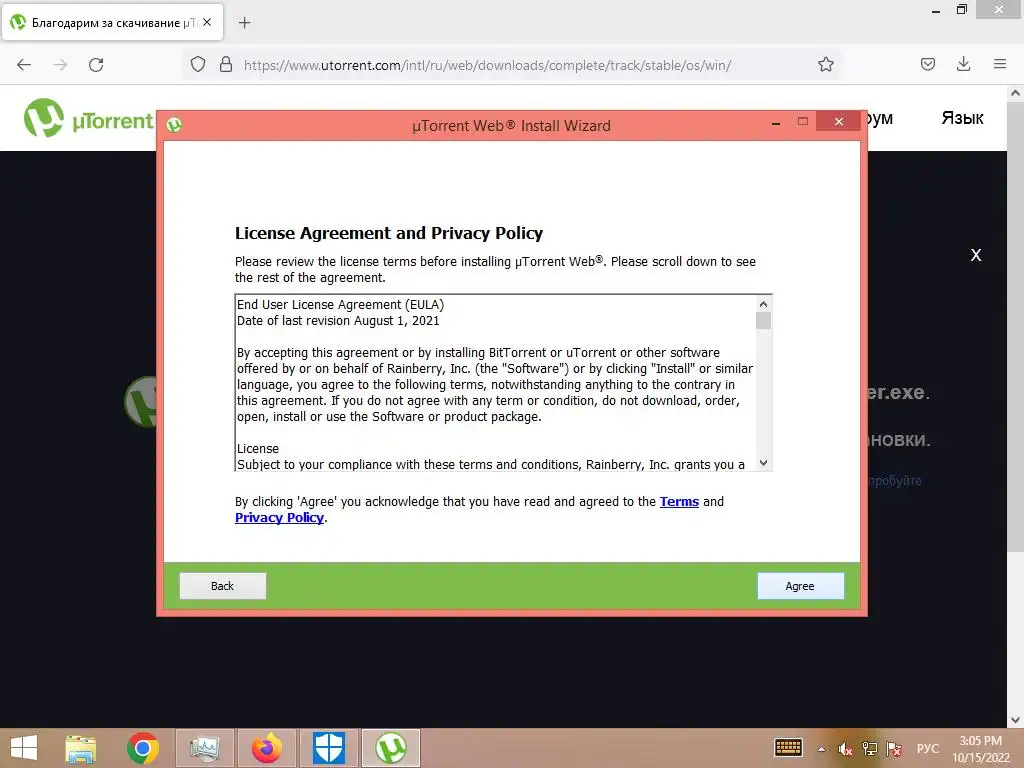The height and width of the screenshot is (768, 1024).
Task: Click the license scrollbar down arrow
Action: (763, 463)
